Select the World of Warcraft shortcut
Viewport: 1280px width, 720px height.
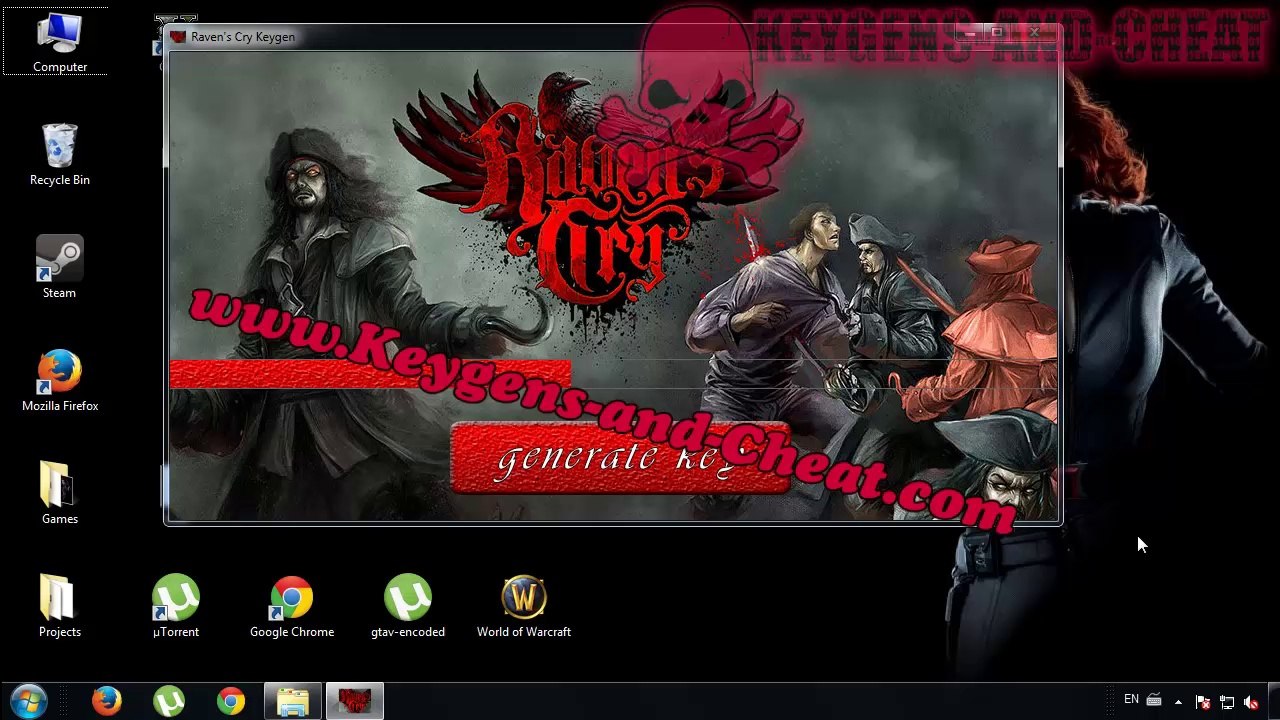point(524,607)
